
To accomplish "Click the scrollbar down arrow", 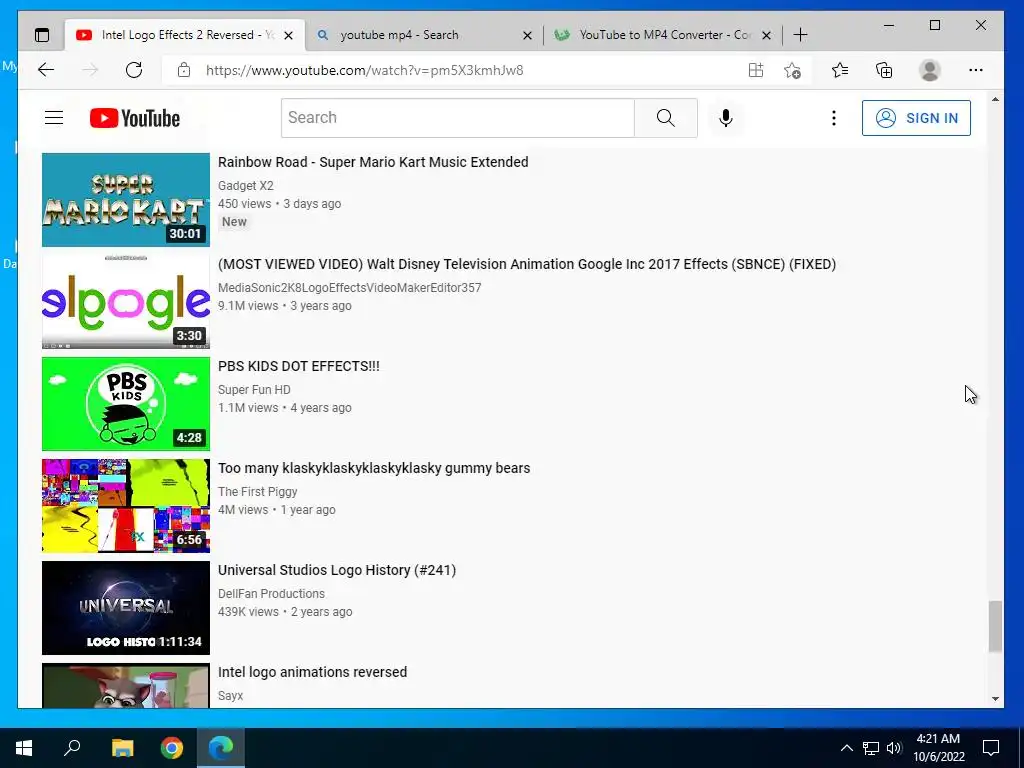I will (995, 699).
